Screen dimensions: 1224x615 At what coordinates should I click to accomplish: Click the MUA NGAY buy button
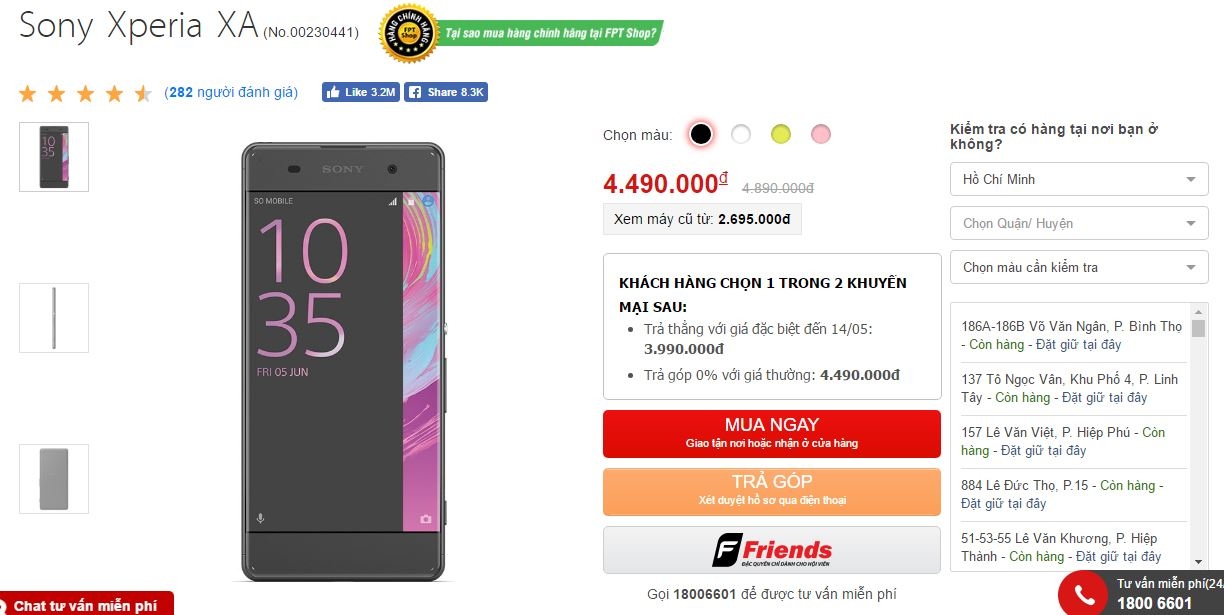(771, 433)
